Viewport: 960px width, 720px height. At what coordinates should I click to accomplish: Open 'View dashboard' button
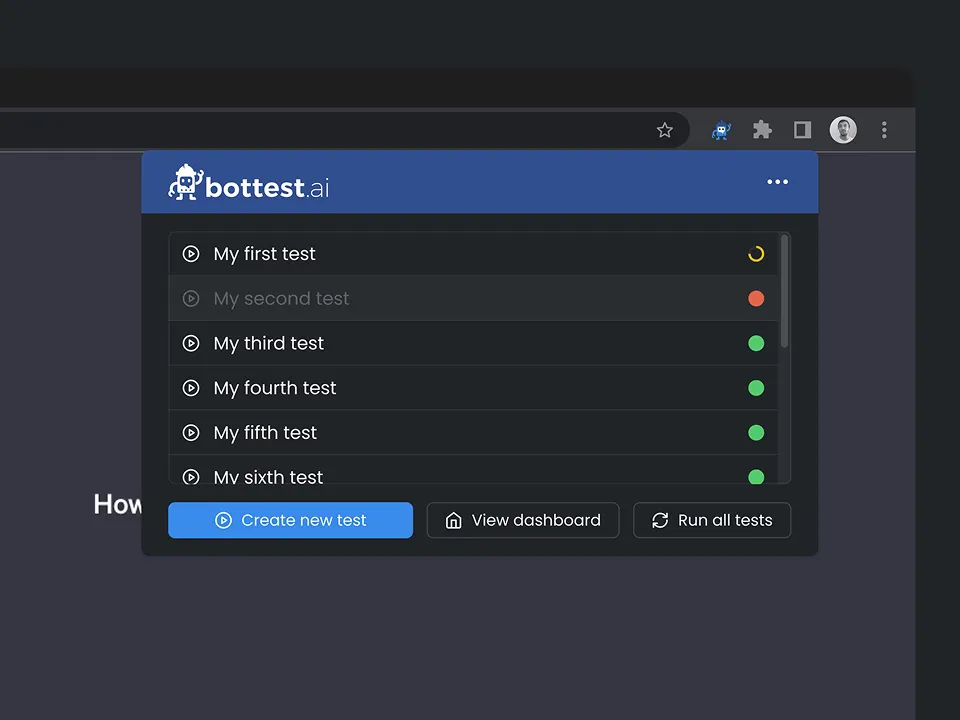click(x=523, y=520)
